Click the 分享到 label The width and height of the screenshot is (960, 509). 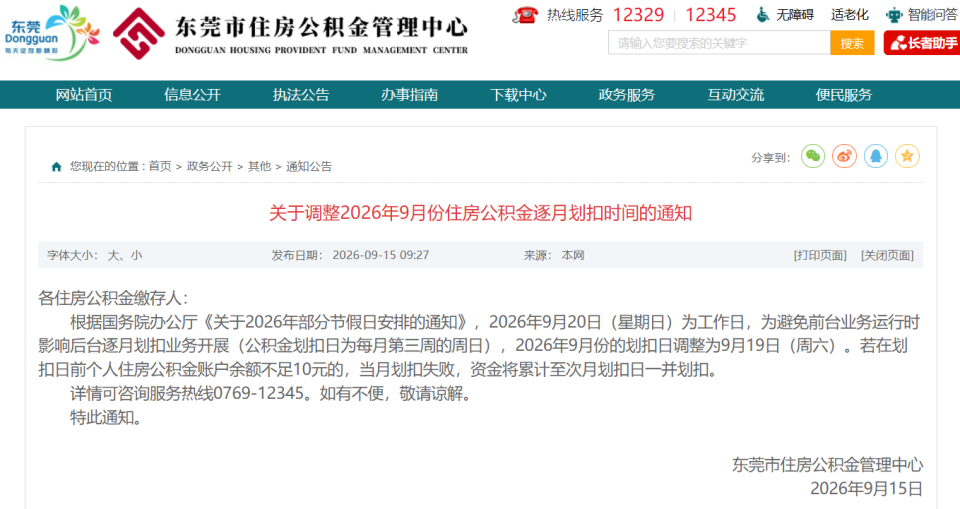pos(770,158)
